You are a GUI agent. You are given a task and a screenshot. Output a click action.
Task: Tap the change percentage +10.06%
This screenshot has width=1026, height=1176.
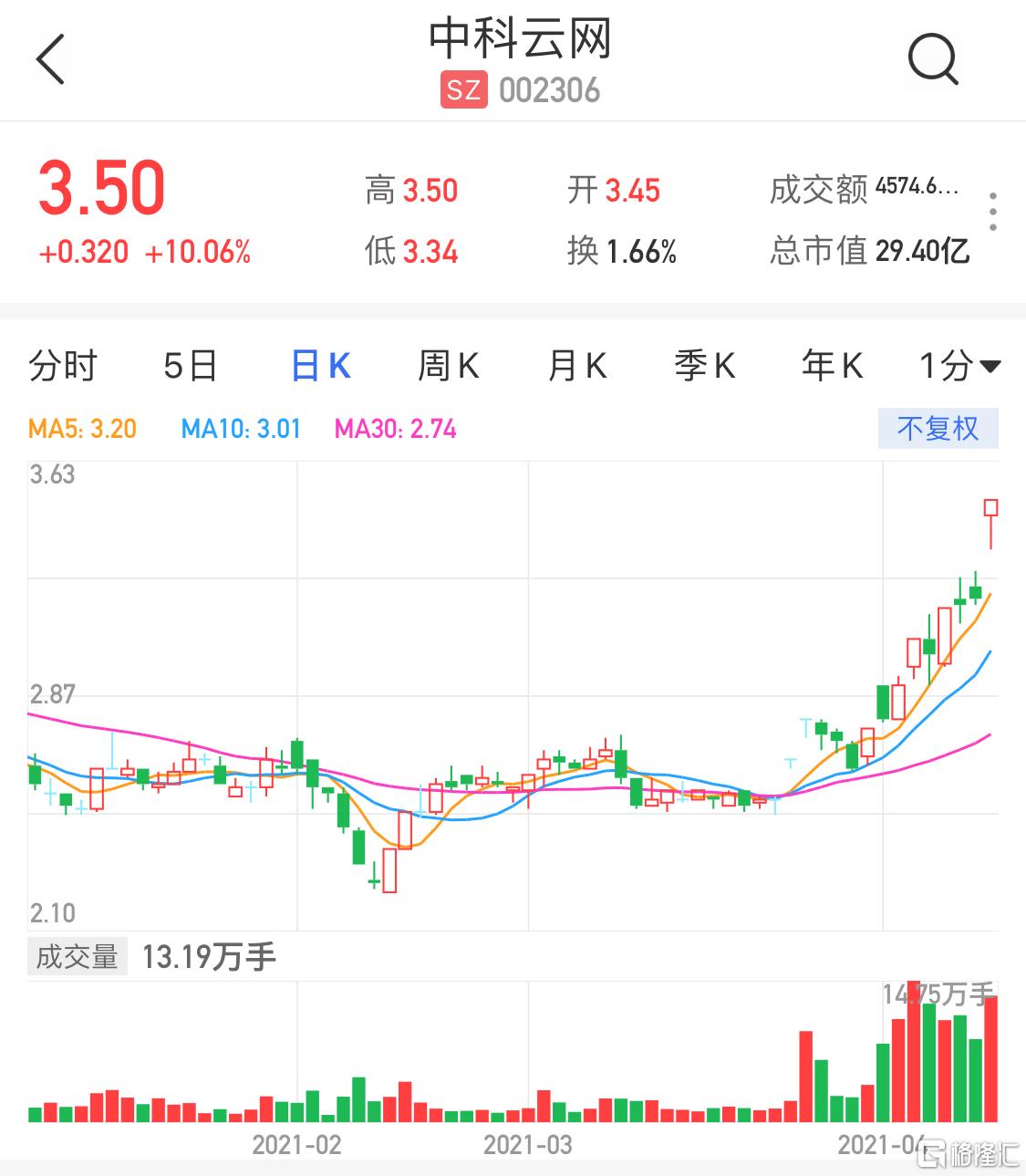pyautogui.click(x=198, y=252)
